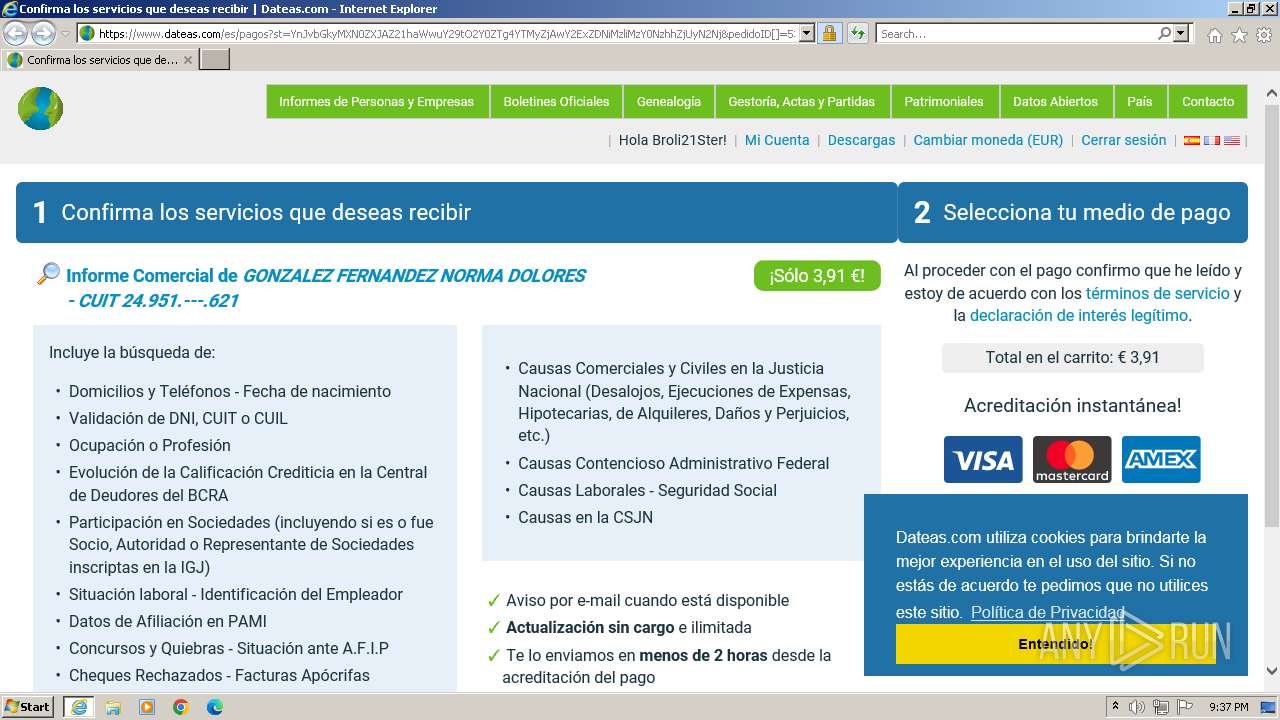Open the Política de Privacidad link
Screen dimensions: 1280x720
pyautogui.click(x=1047, y=612)
